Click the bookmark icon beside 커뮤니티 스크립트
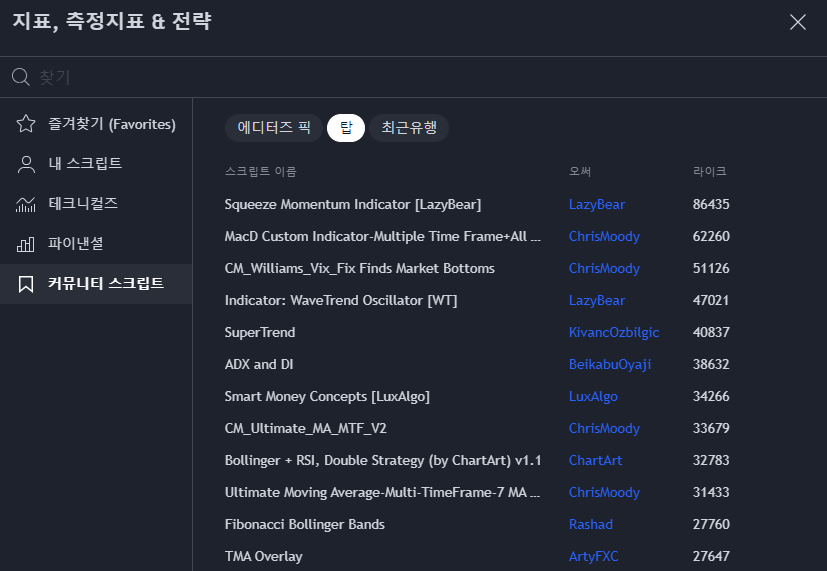The height and width of the screenshot is (571, 827). pos(26,284)
